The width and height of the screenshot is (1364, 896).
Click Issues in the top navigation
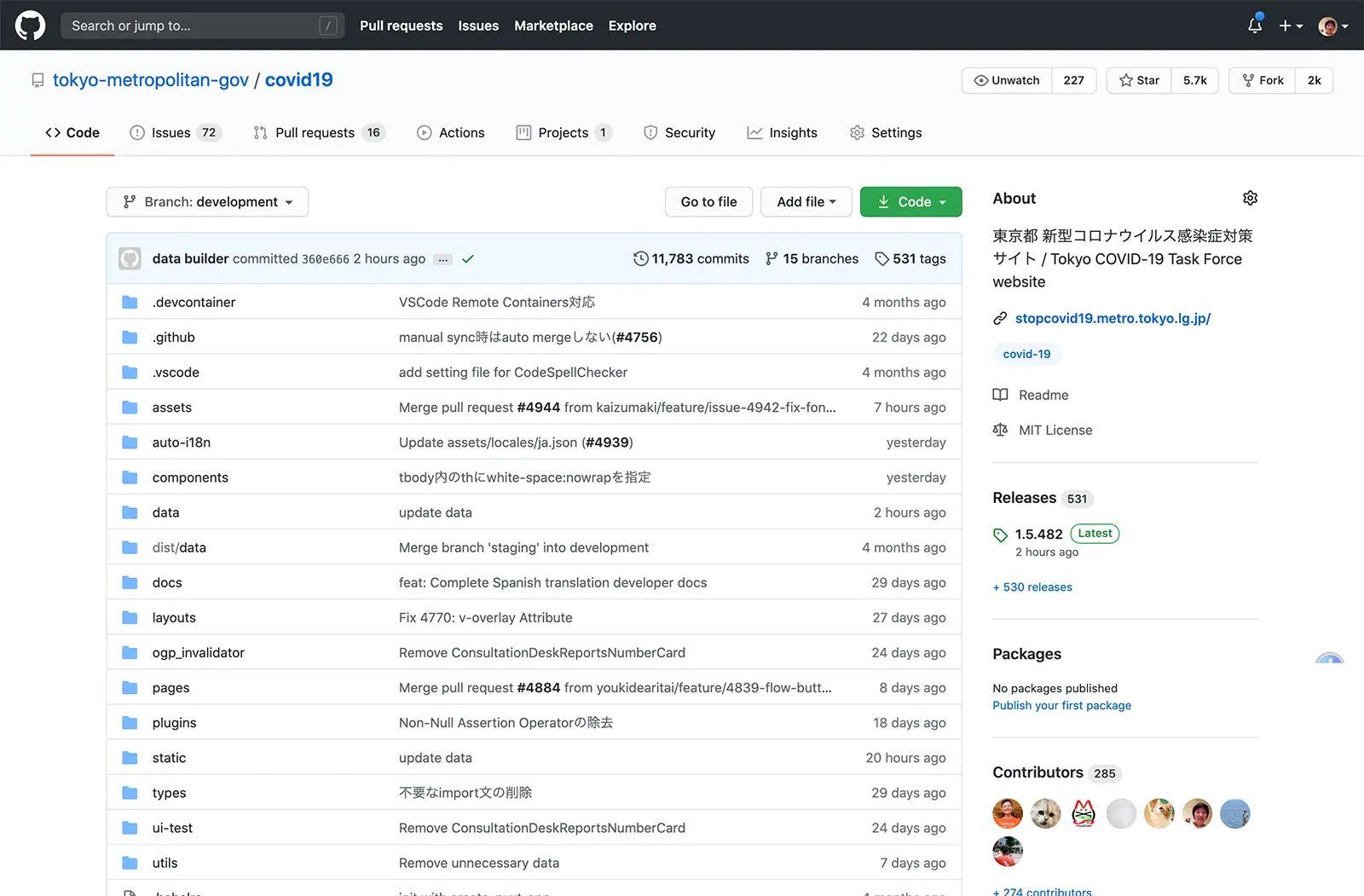478,26
